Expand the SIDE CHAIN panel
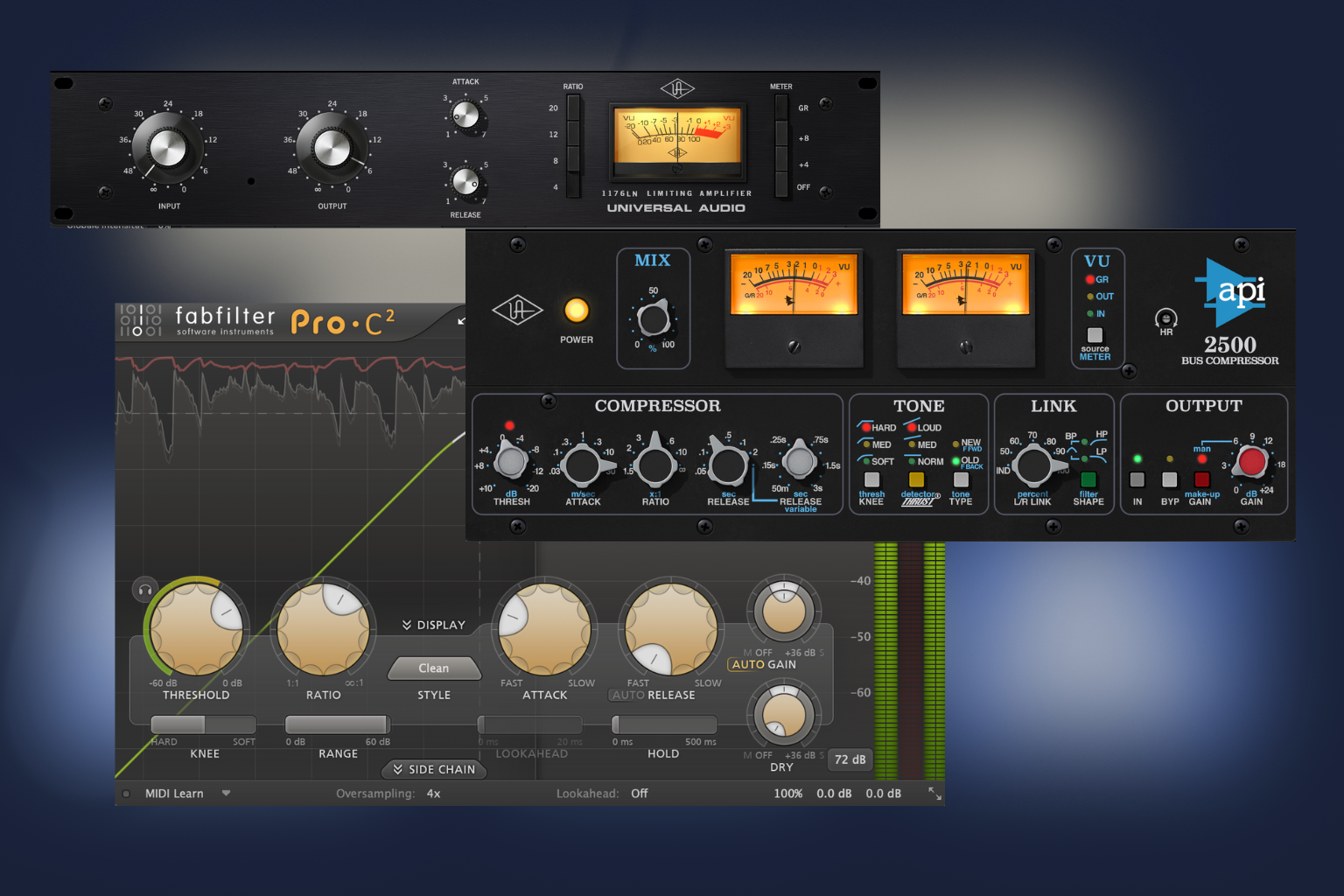This screenshot has height=896, width=1344. [x=434, y=769]
